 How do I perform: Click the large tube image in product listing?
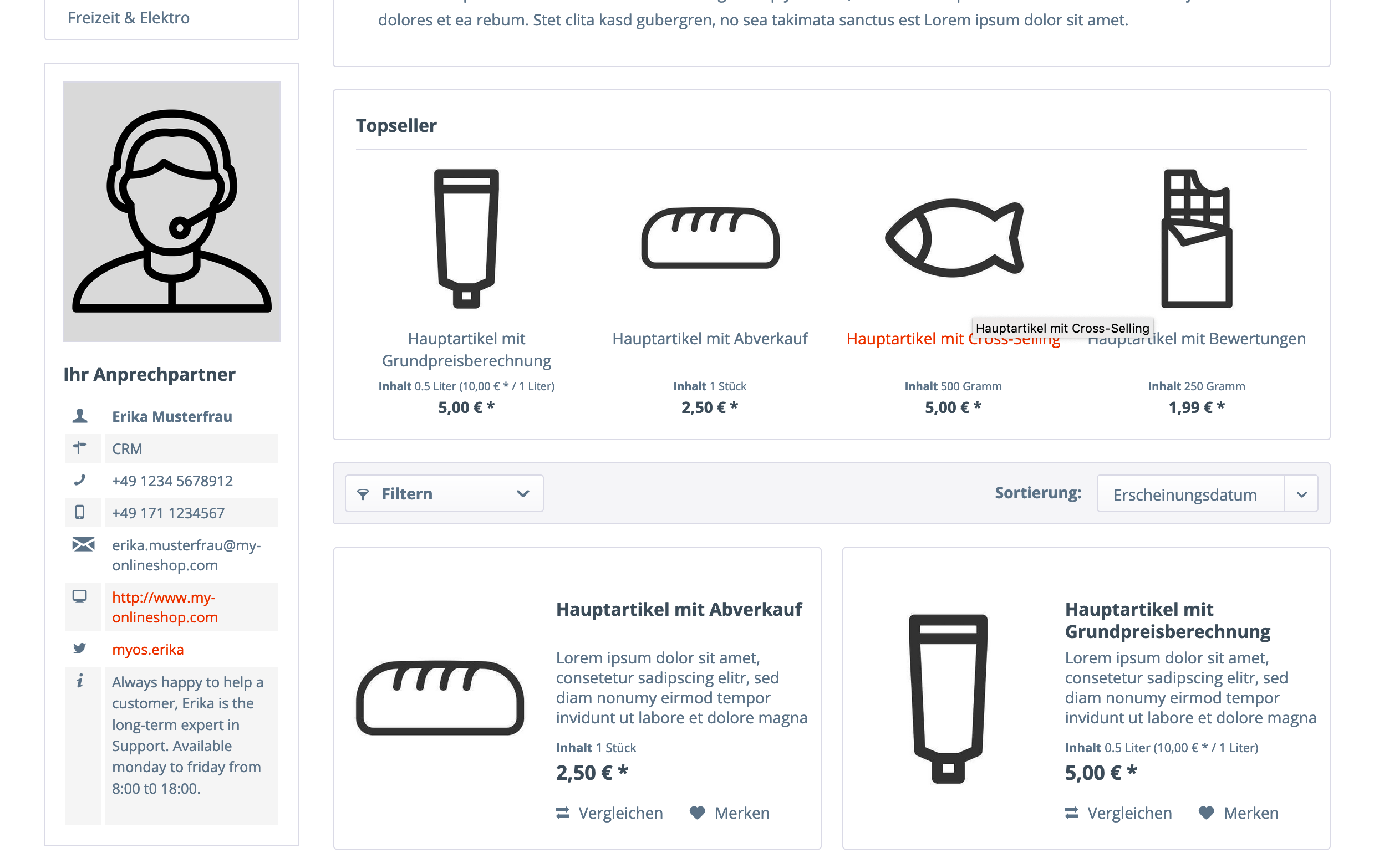click(948, 698)
